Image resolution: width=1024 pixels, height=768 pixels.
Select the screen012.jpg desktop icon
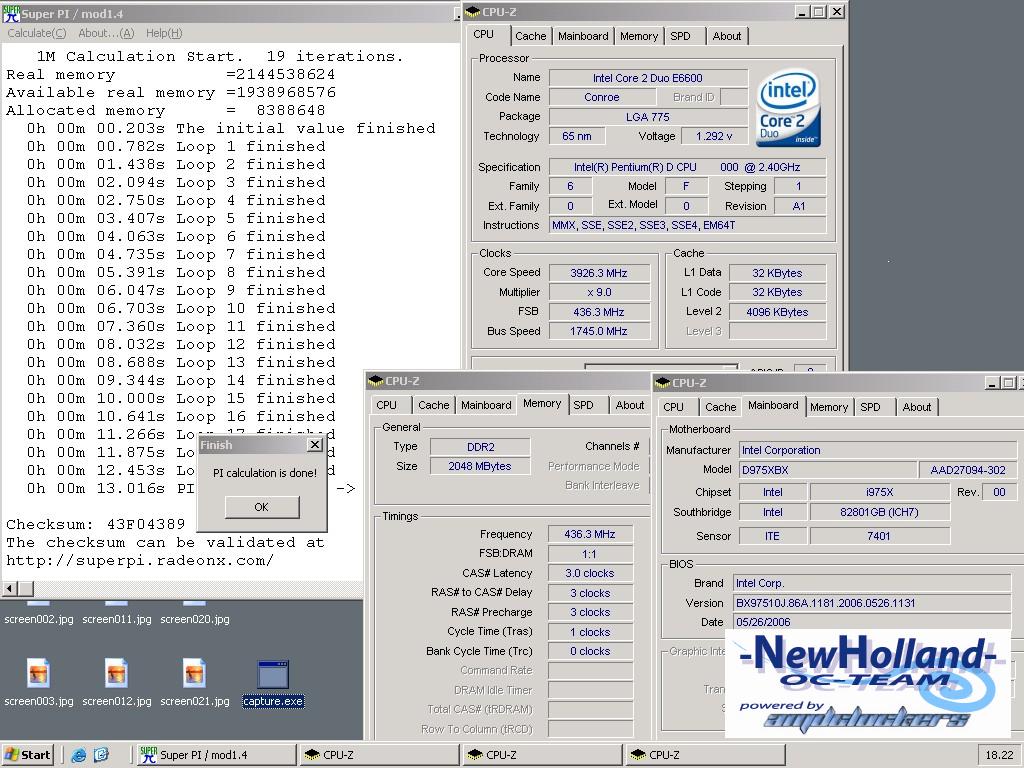click(x=116, y=682)
